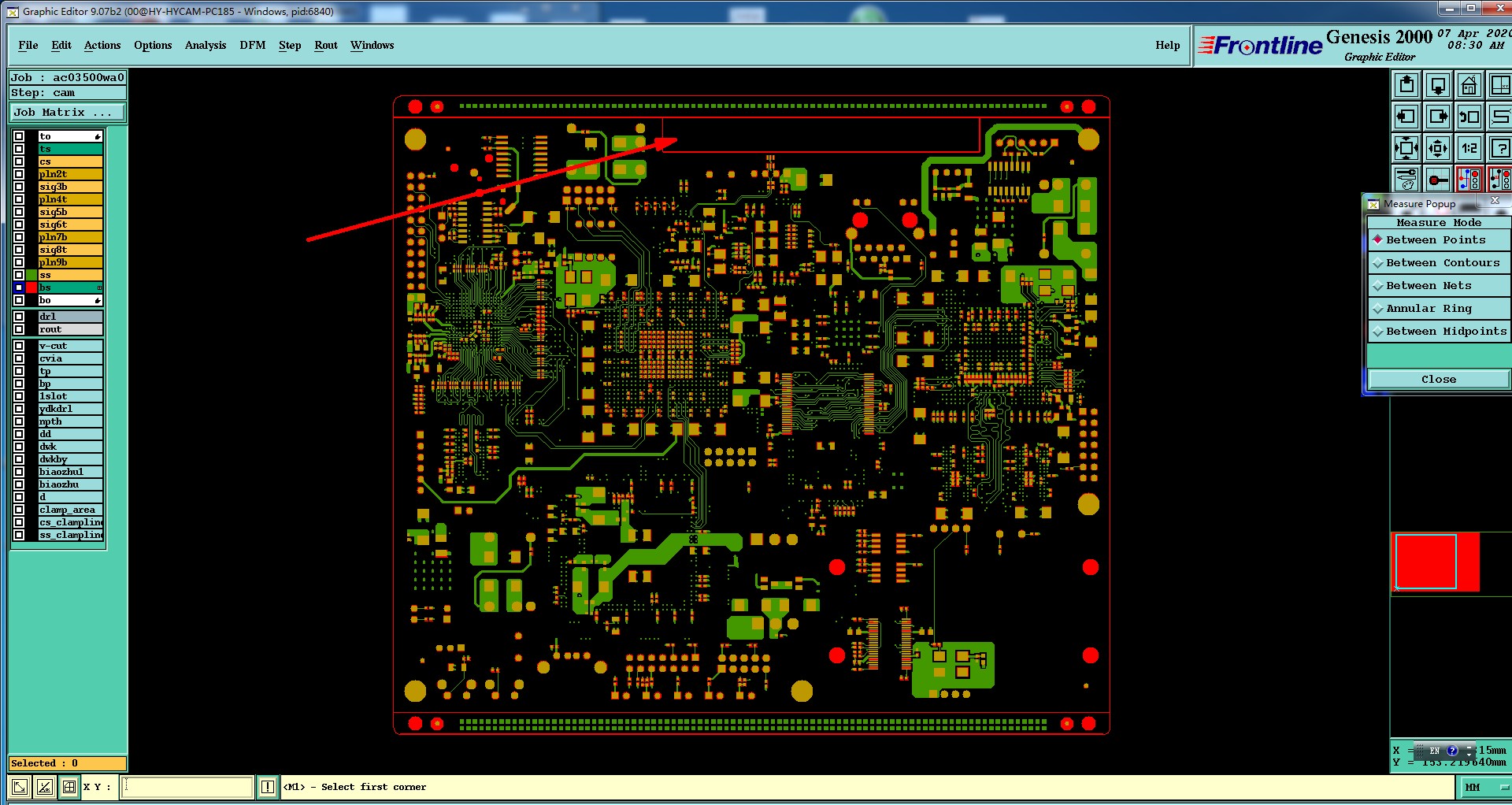Select Annular Ring measure mode

coord(1439,309)
